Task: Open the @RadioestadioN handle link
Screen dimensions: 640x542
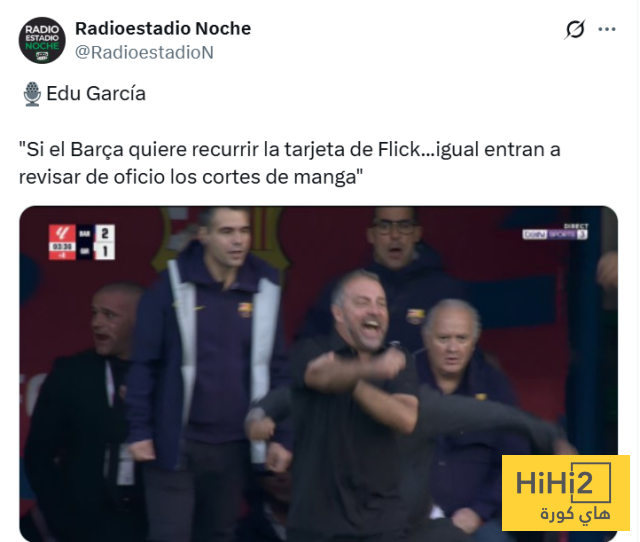Action: click(144, 53)
